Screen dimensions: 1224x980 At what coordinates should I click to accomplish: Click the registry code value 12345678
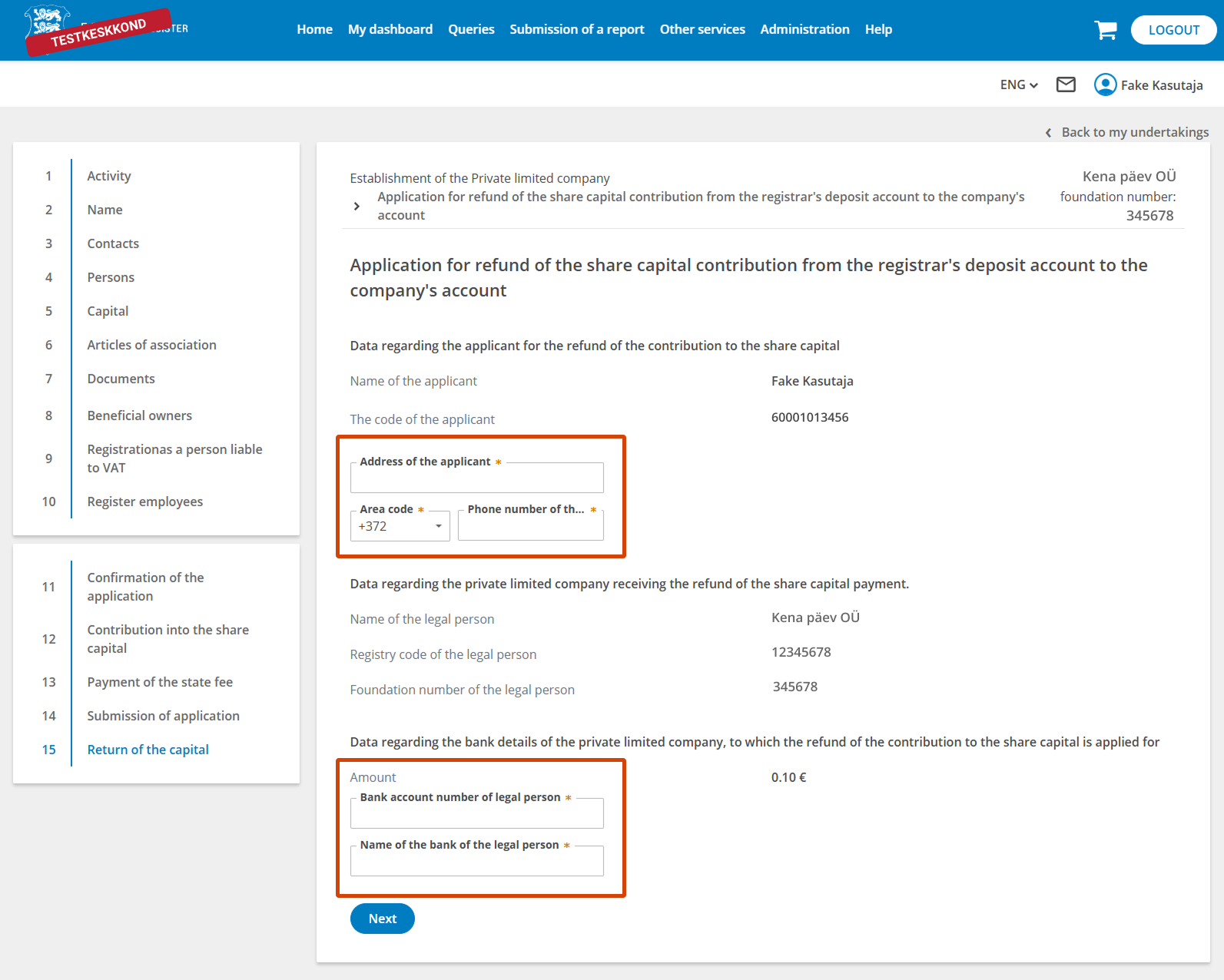pos(801,652)
